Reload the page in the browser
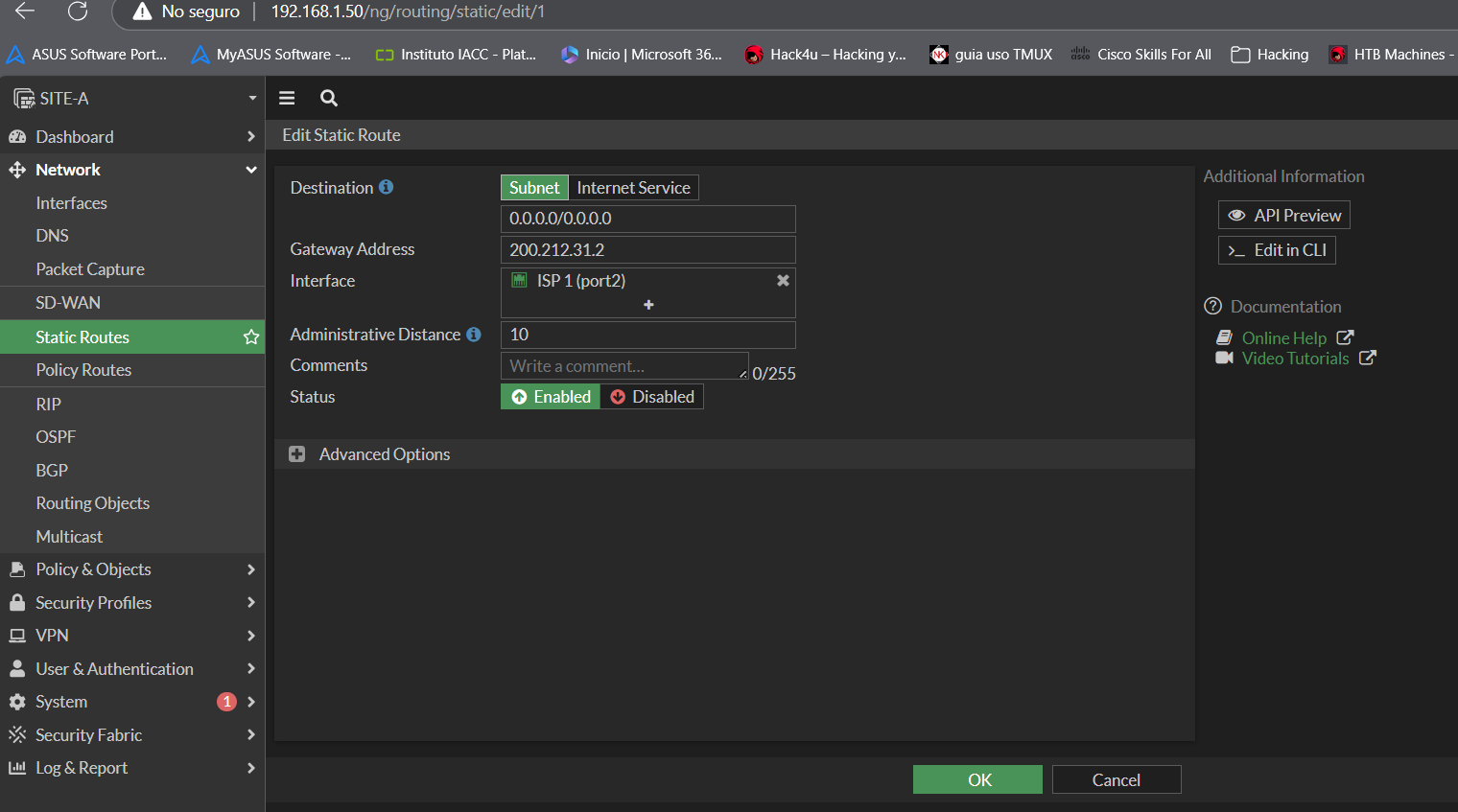 (x=78, y=12)
